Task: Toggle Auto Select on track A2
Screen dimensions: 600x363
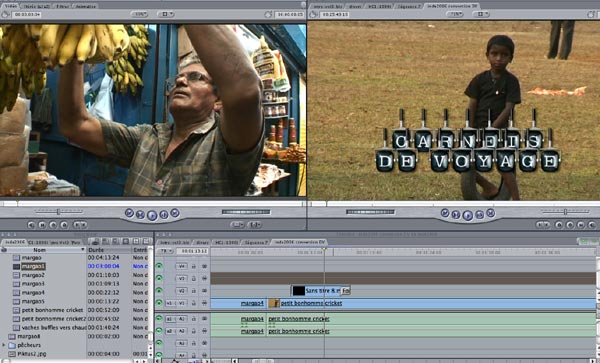Action: 204,331
